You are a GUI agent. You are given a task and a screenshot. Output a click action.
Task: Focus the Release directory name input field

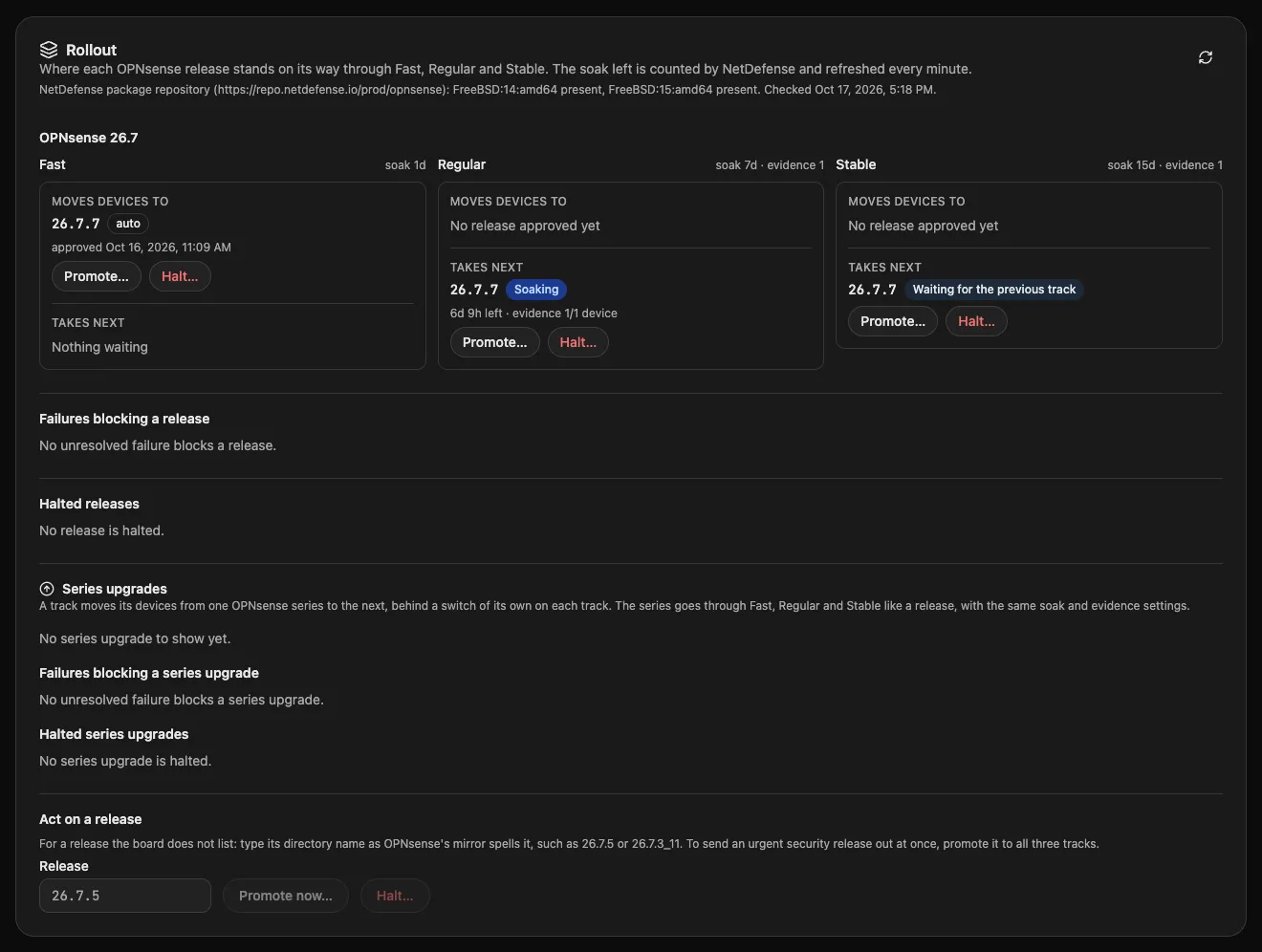[x=125, y=896]
